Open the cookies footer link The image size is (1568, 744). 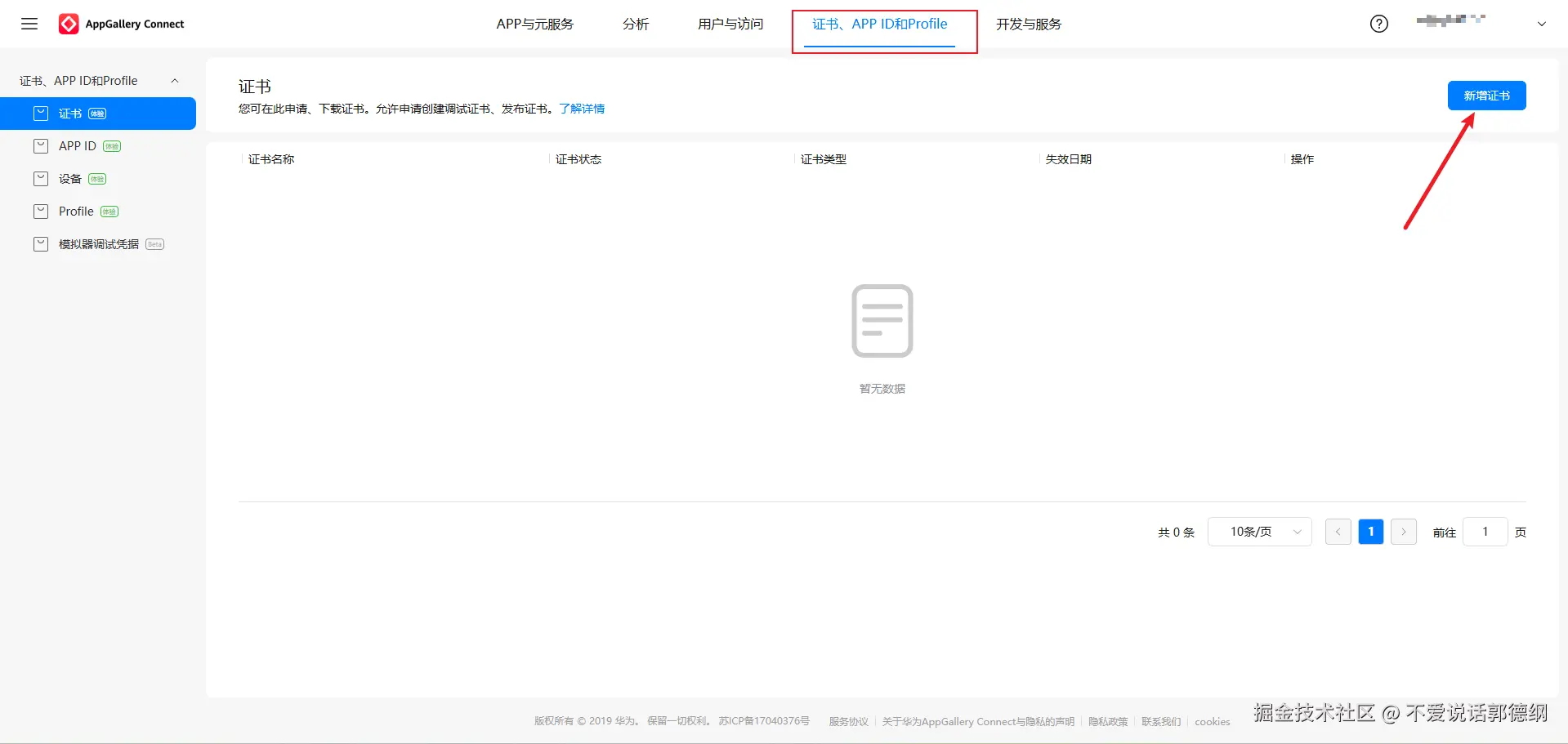point(1213,721)
